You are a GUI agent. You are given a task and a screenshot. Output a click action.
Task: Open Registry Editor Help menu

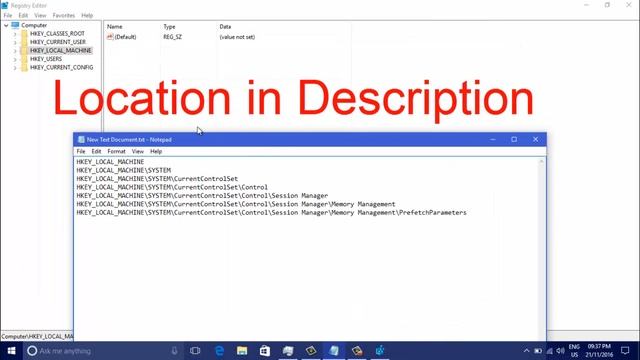click(x=87, y=16)
